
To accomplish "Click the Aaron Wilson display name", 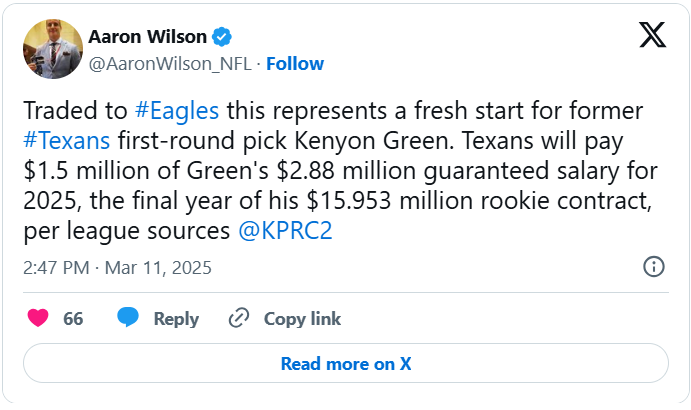I will pos(147,37).
